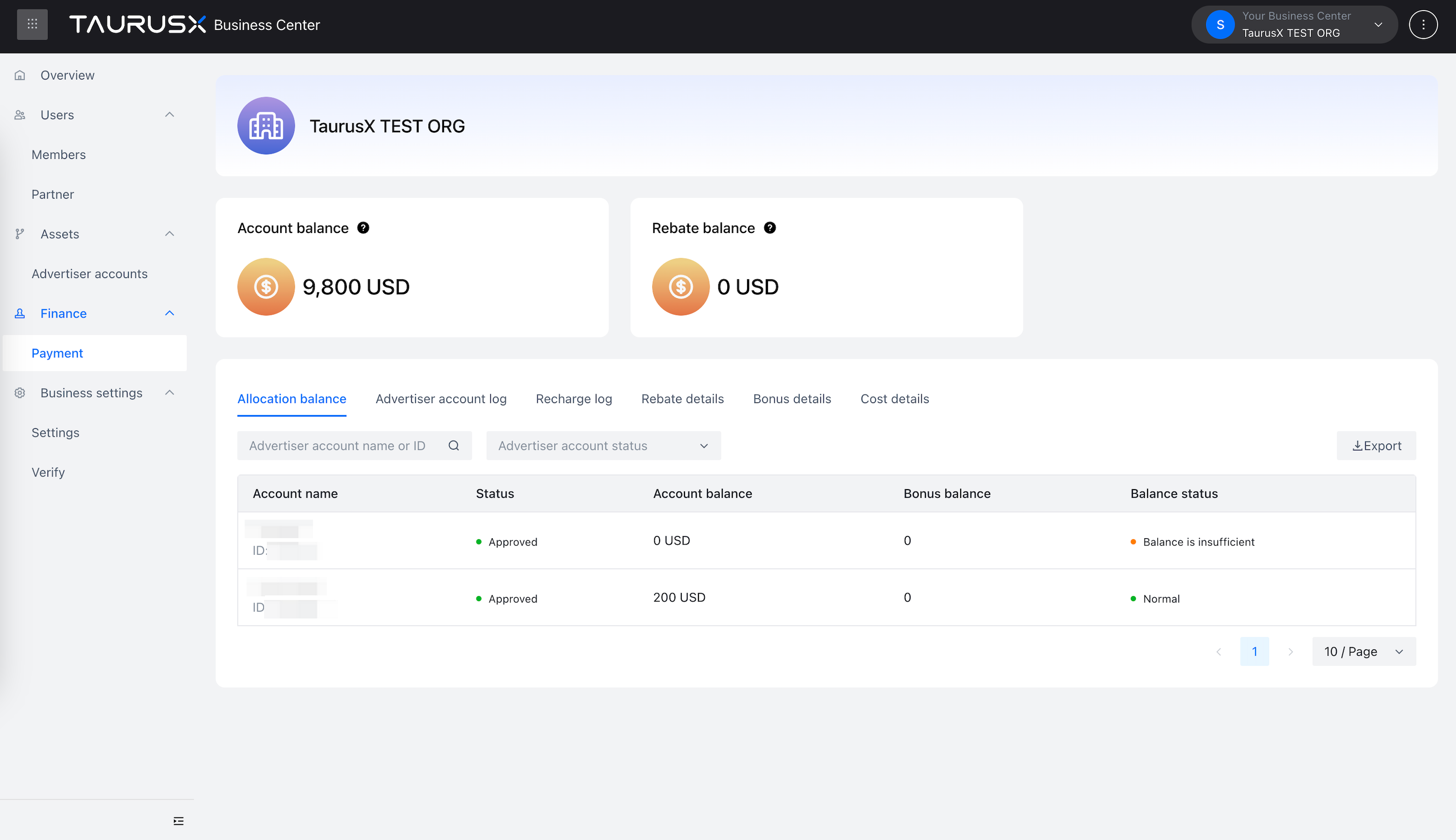Open the Bonus details tab
The width and height of the screenshot is (1456, 840).
pos(792,399)
